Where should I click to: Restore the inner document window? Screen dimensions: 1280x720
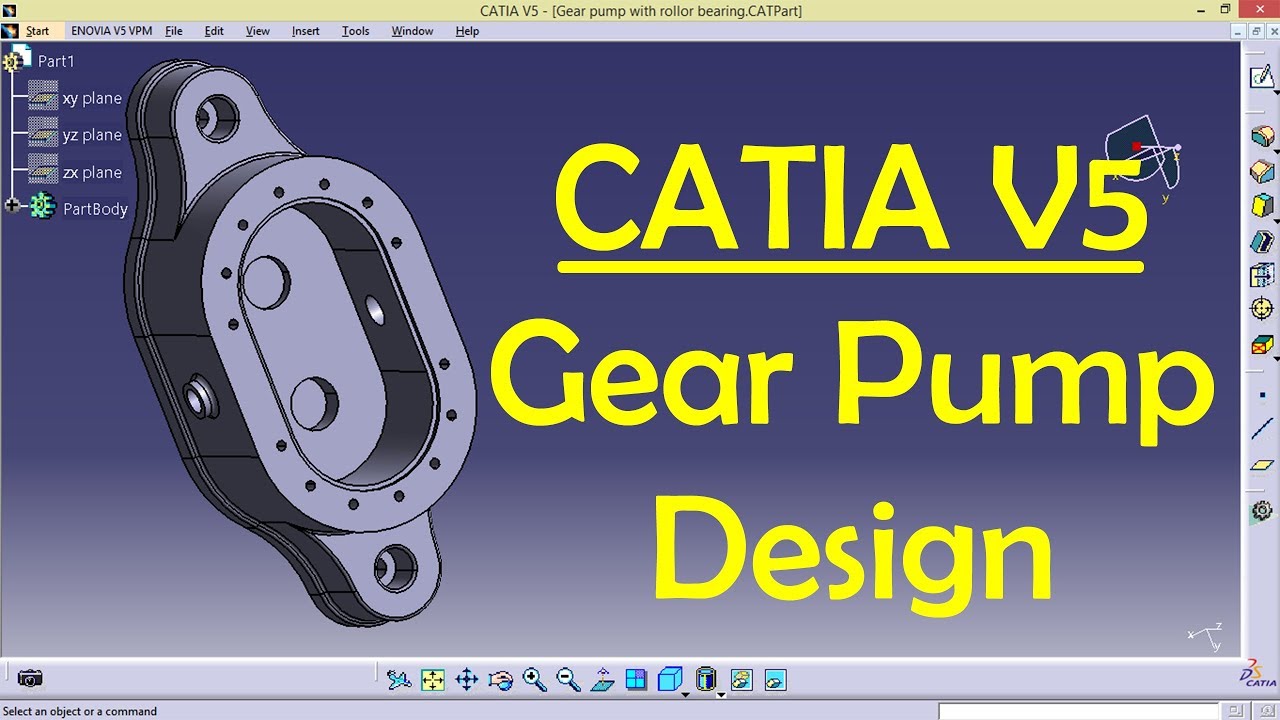tap(1256, 31)
